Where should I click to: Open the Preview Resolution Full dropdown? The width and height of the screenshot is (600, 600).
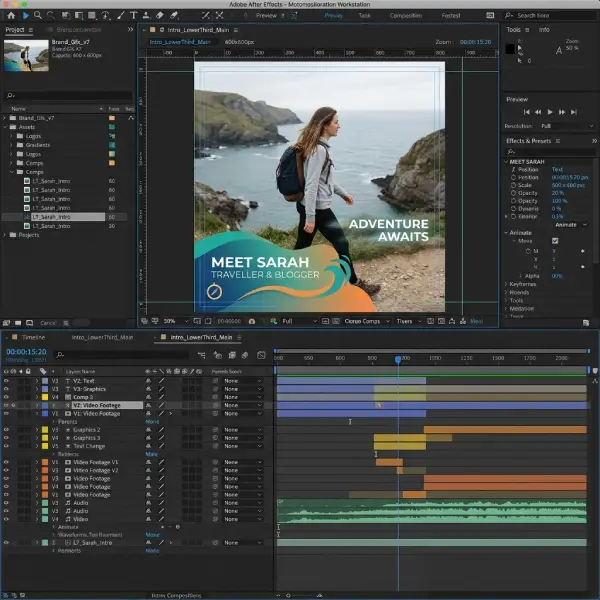567,126
